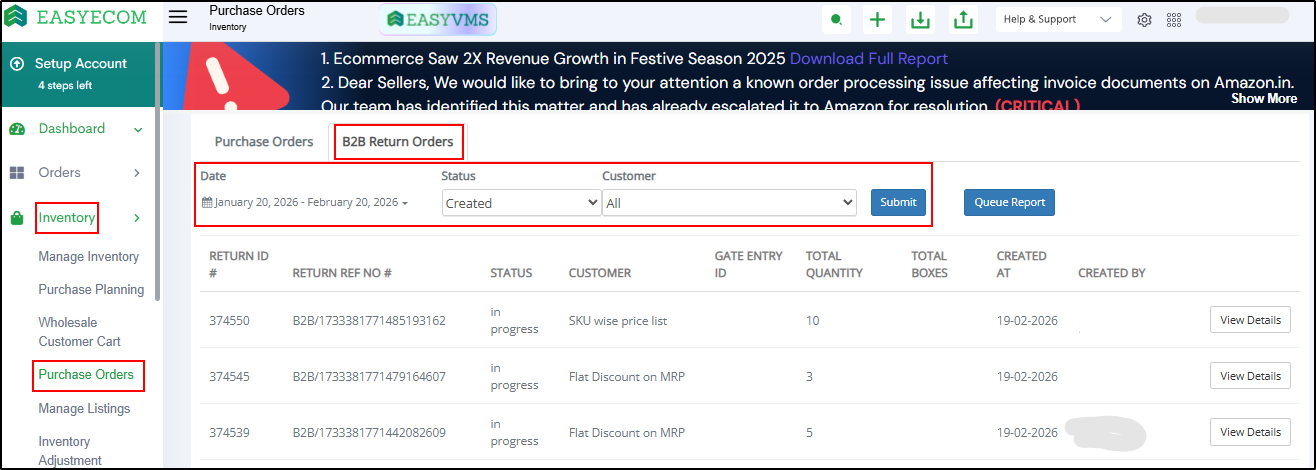
Task: Click the hamburger menu icon
Action: (178, 18)
